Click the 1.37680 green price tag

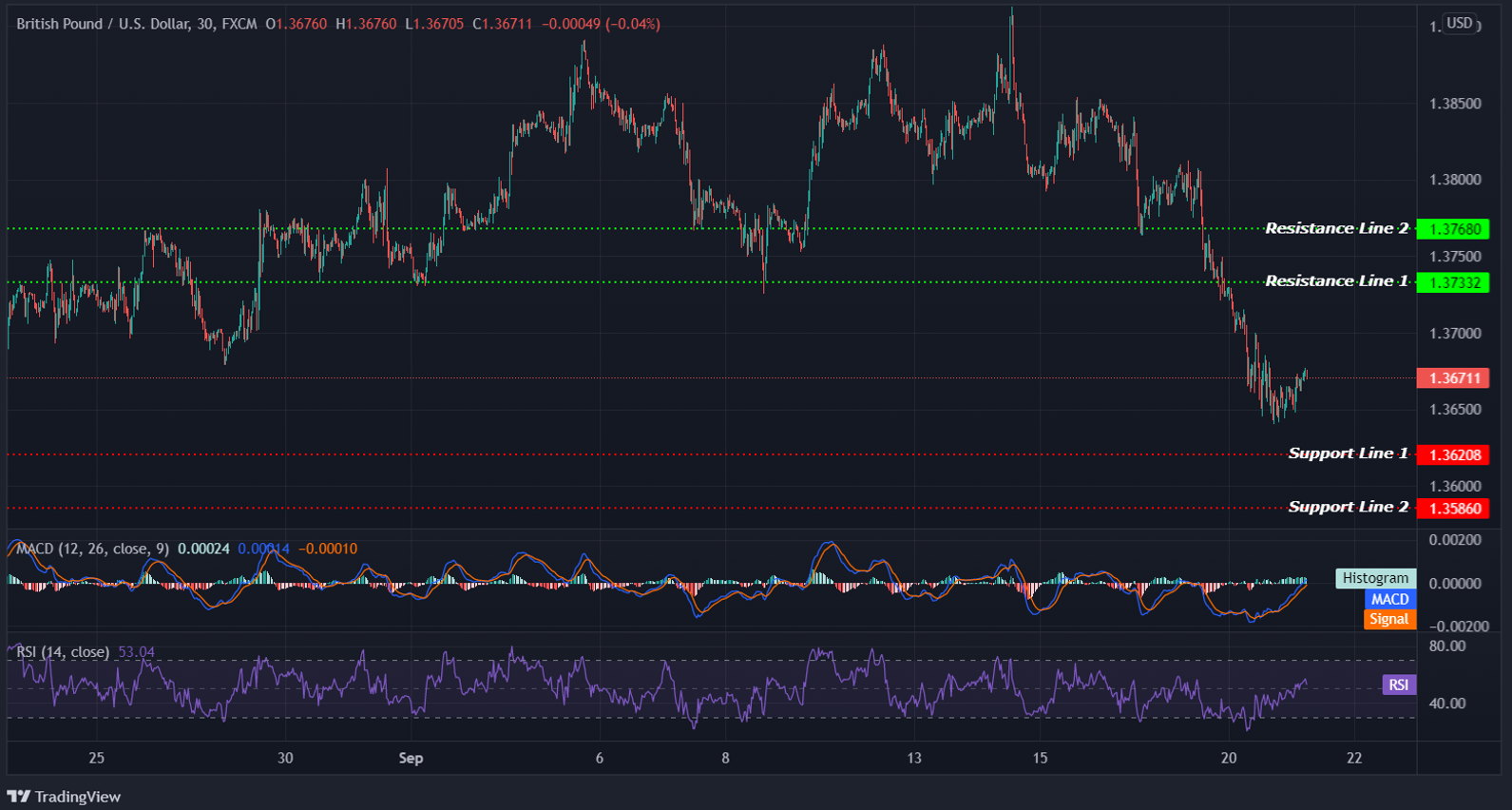click(x=1452, y=229)
